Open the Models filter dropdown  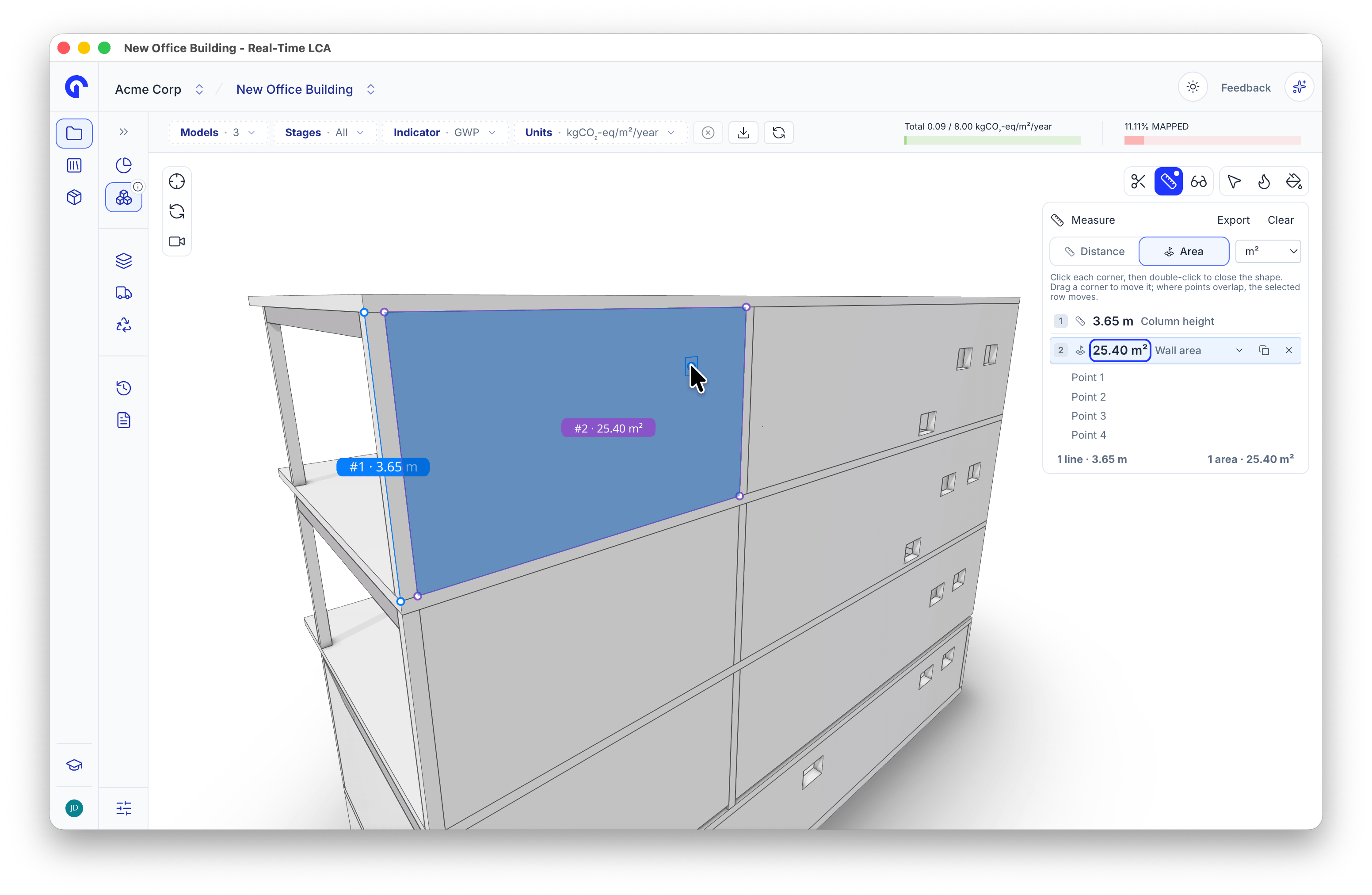[x=218, y=133]
